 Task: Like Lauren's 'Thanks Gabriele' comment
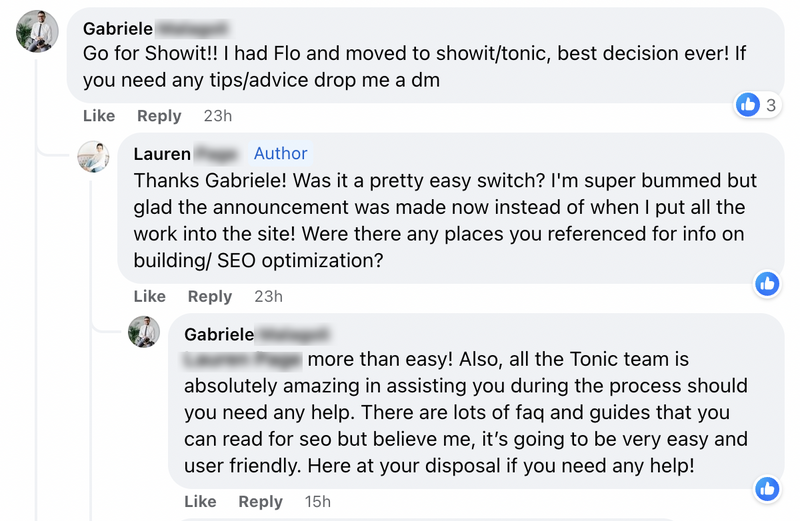pos(149,296)
